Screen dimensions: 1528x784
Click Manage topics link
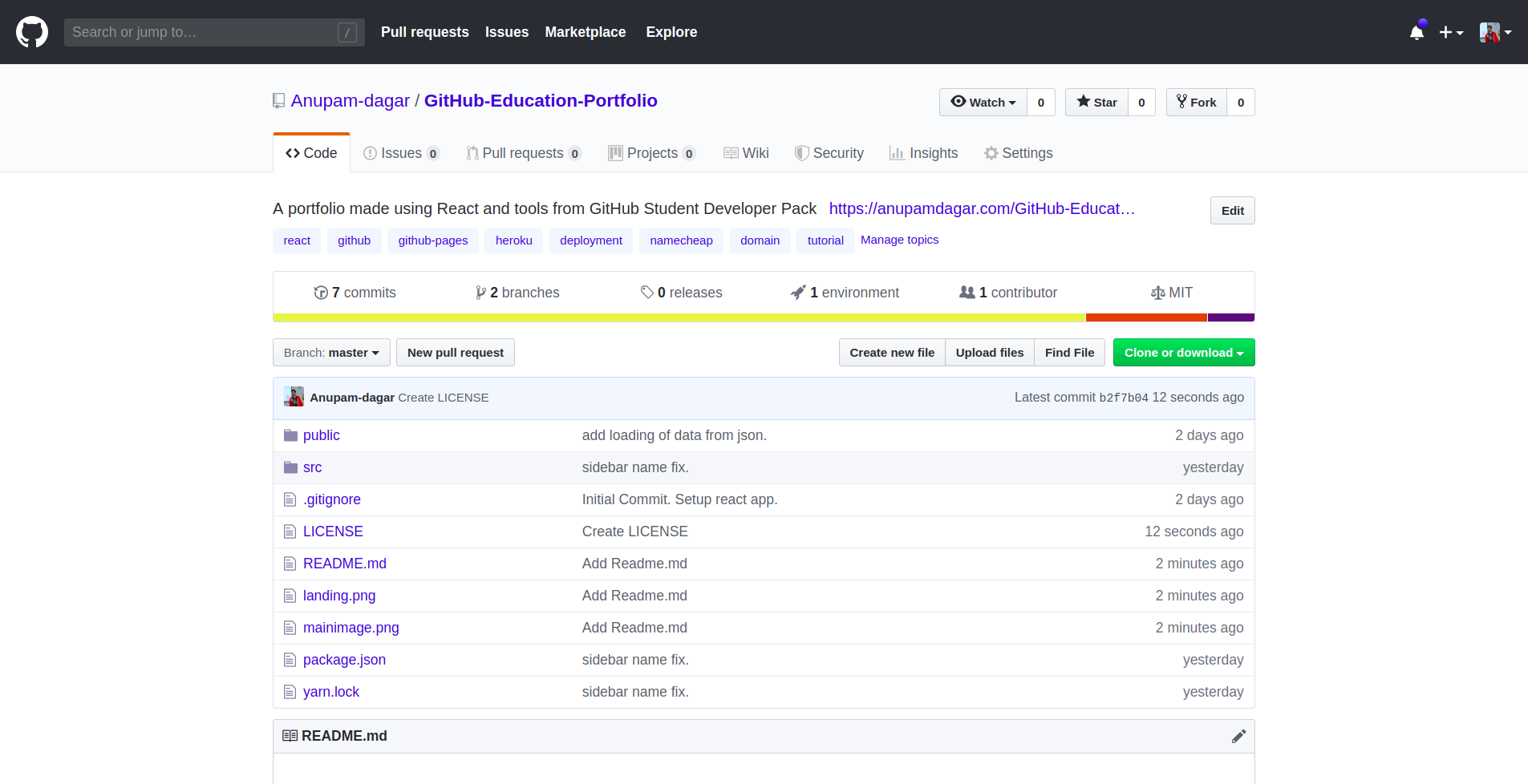899,240
